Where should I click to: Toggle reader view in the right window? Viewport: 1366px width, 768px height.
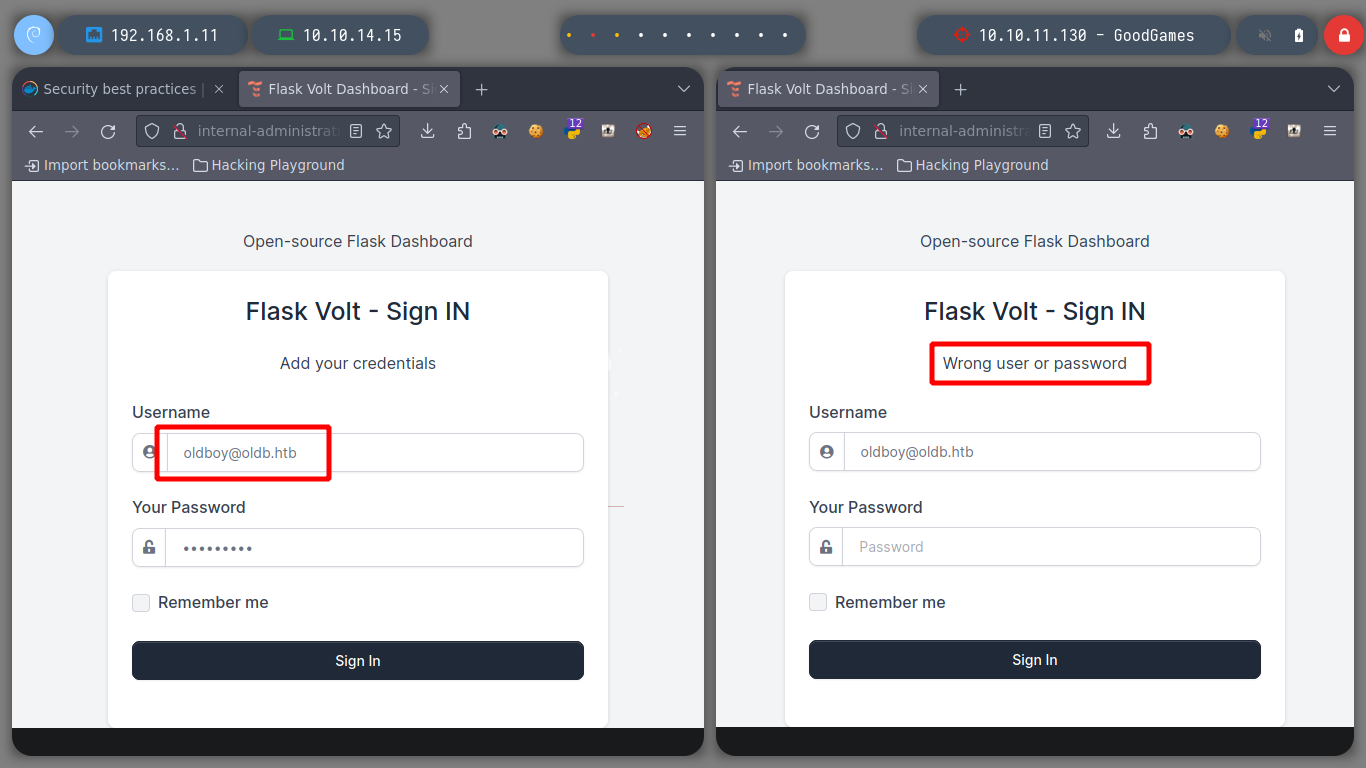pyautogui.click(x=1045, y=131)
